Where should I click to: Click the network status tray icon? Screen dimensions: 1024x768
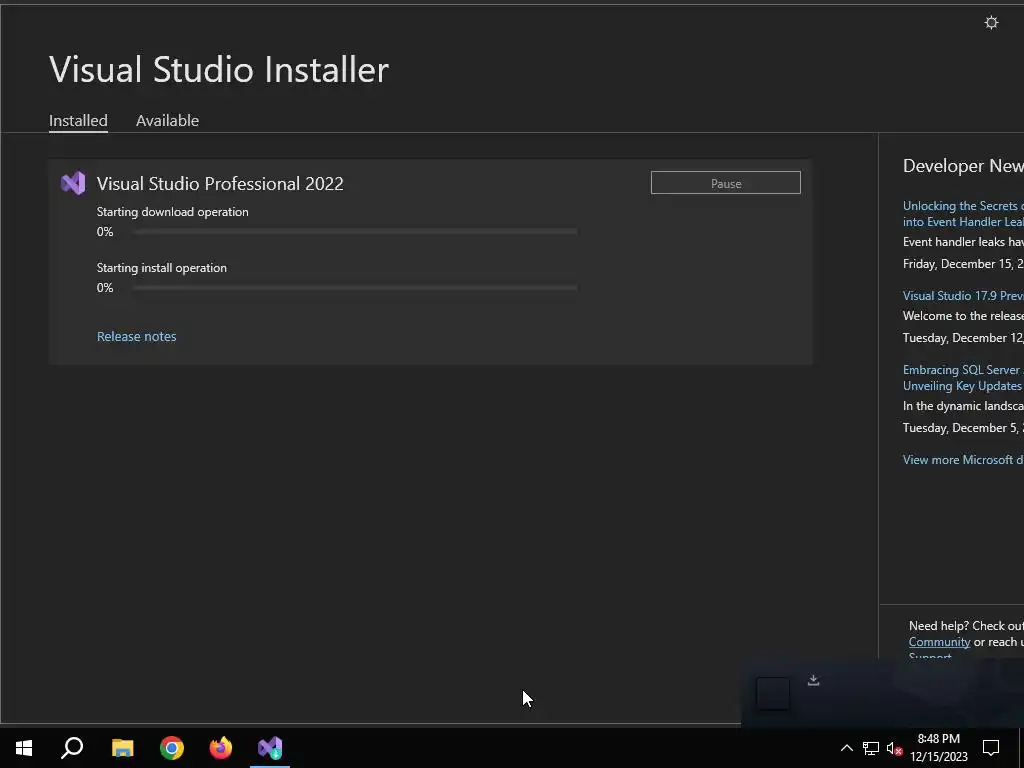(871, 748)
